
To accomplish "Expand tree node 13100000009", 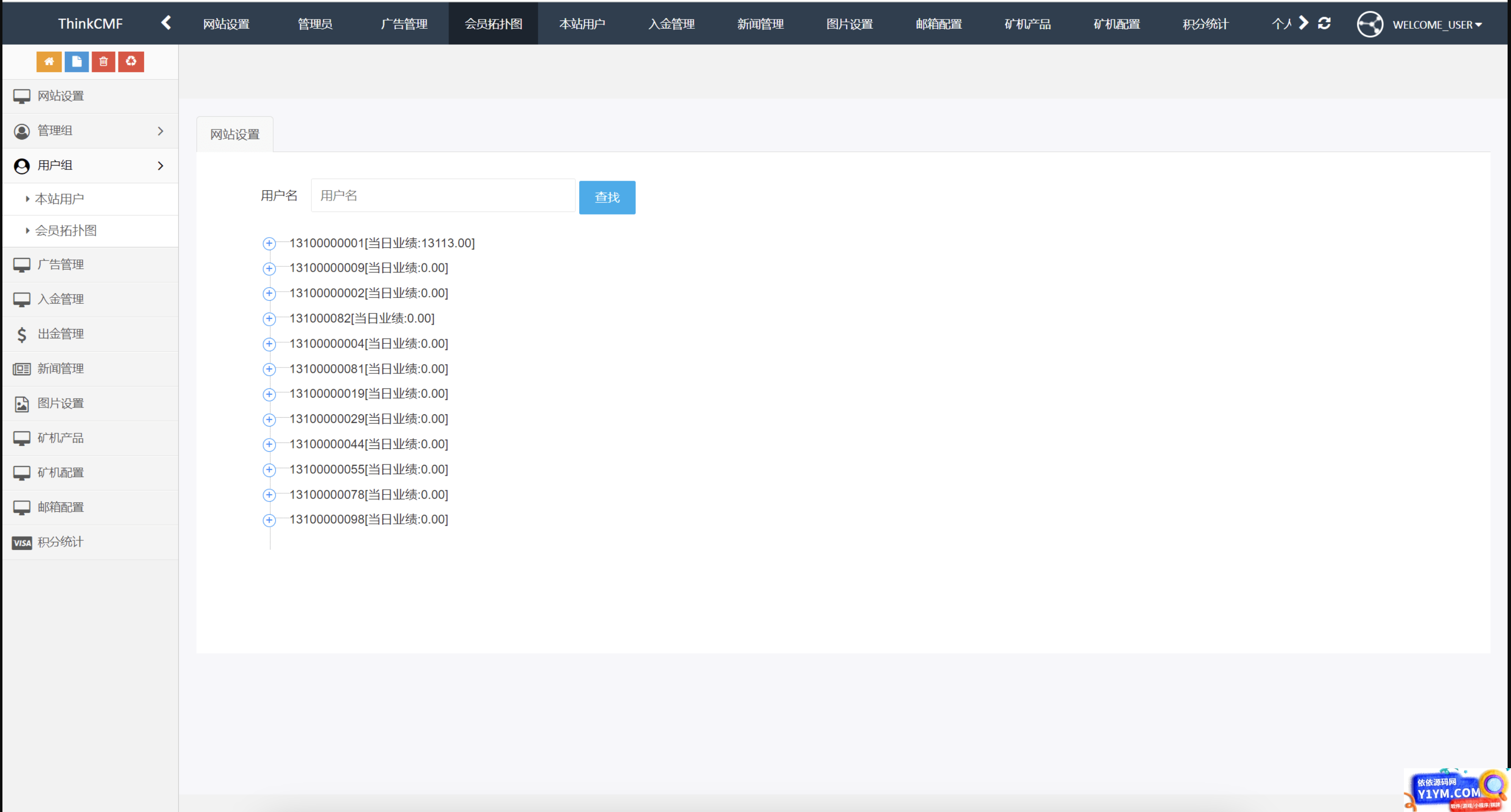I will (269, 269).
